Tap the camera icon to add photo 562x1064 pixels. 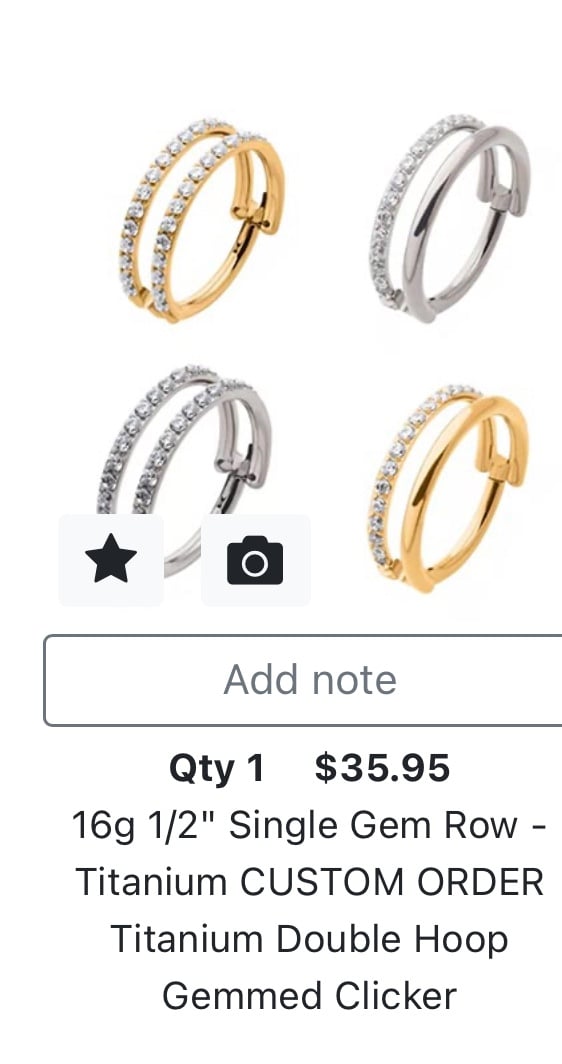click(x=255, y=560)
